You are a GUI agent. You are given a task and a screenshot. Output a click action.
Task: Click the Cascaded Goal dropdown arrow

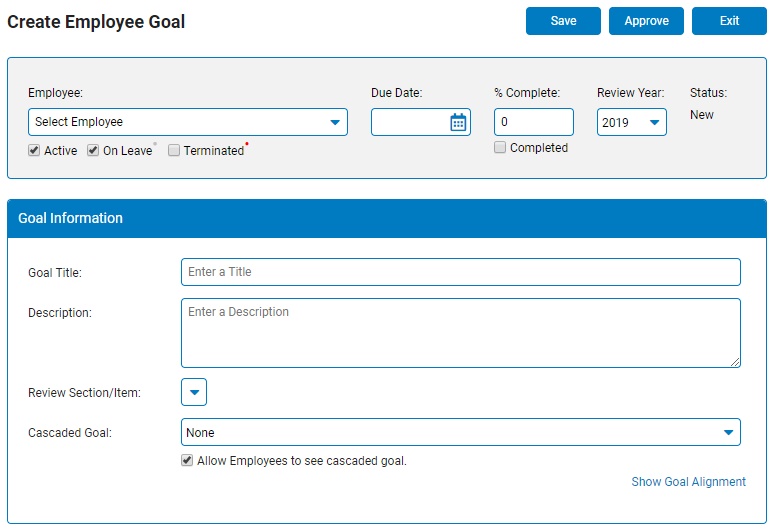(728, 432)
